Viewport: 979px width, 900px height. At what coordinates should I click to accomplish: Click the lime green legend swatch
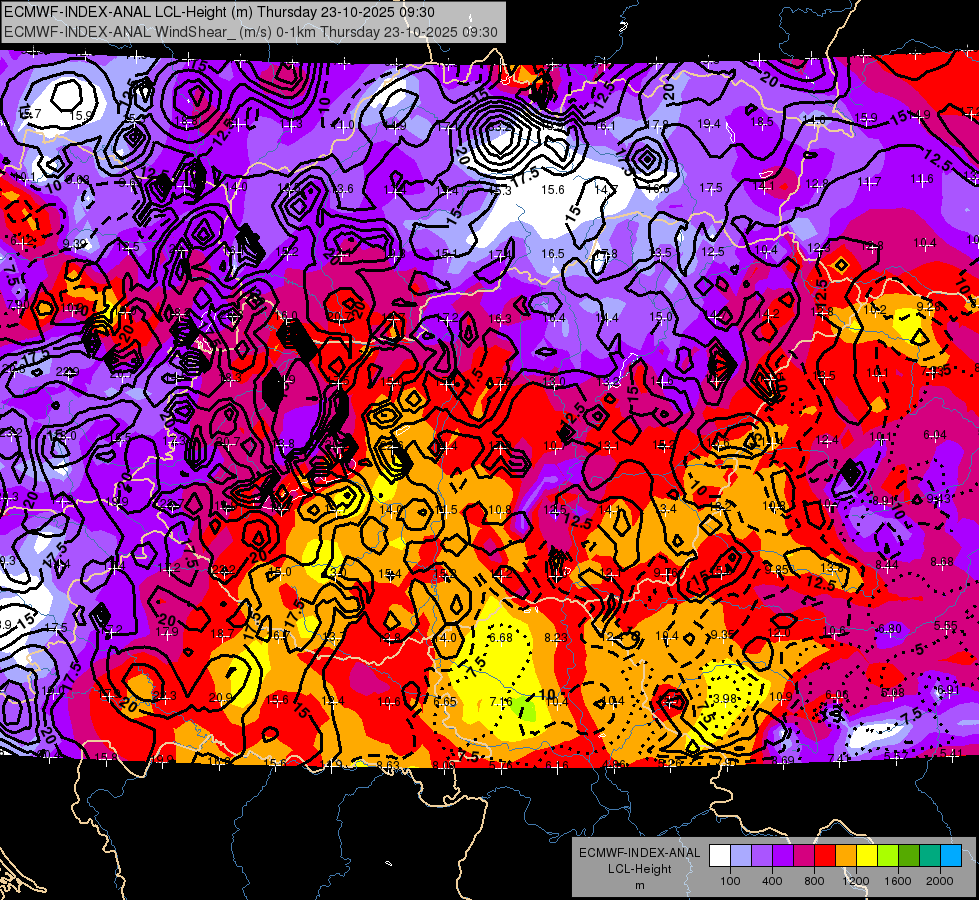click(x=888, y=856)
